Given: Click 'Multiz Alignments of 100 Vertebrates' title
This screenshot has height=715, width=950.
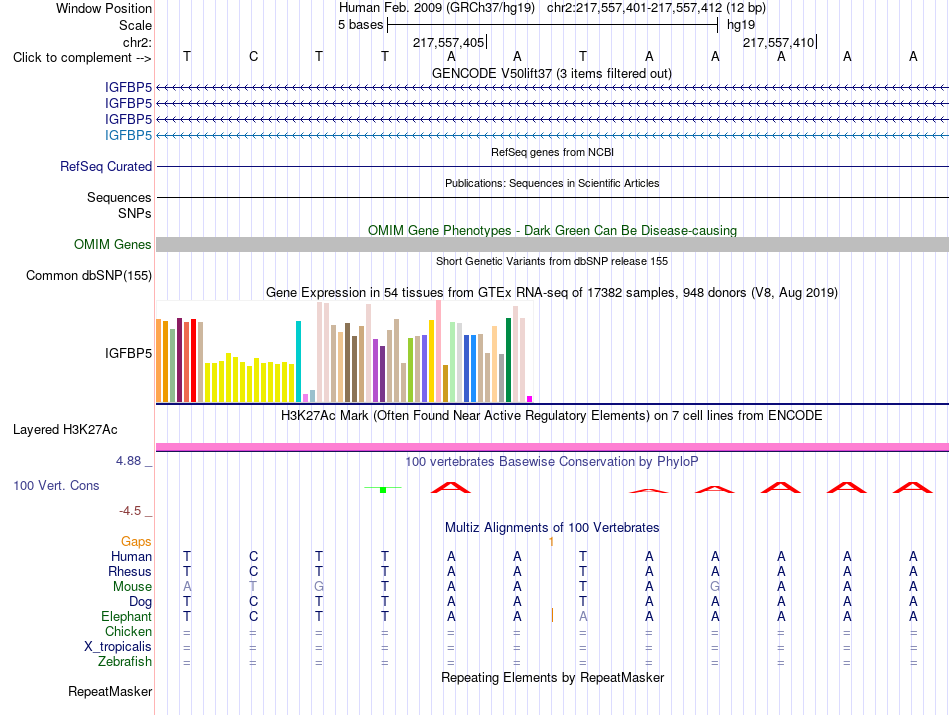Looking at the screenshot, I should 552,528.
